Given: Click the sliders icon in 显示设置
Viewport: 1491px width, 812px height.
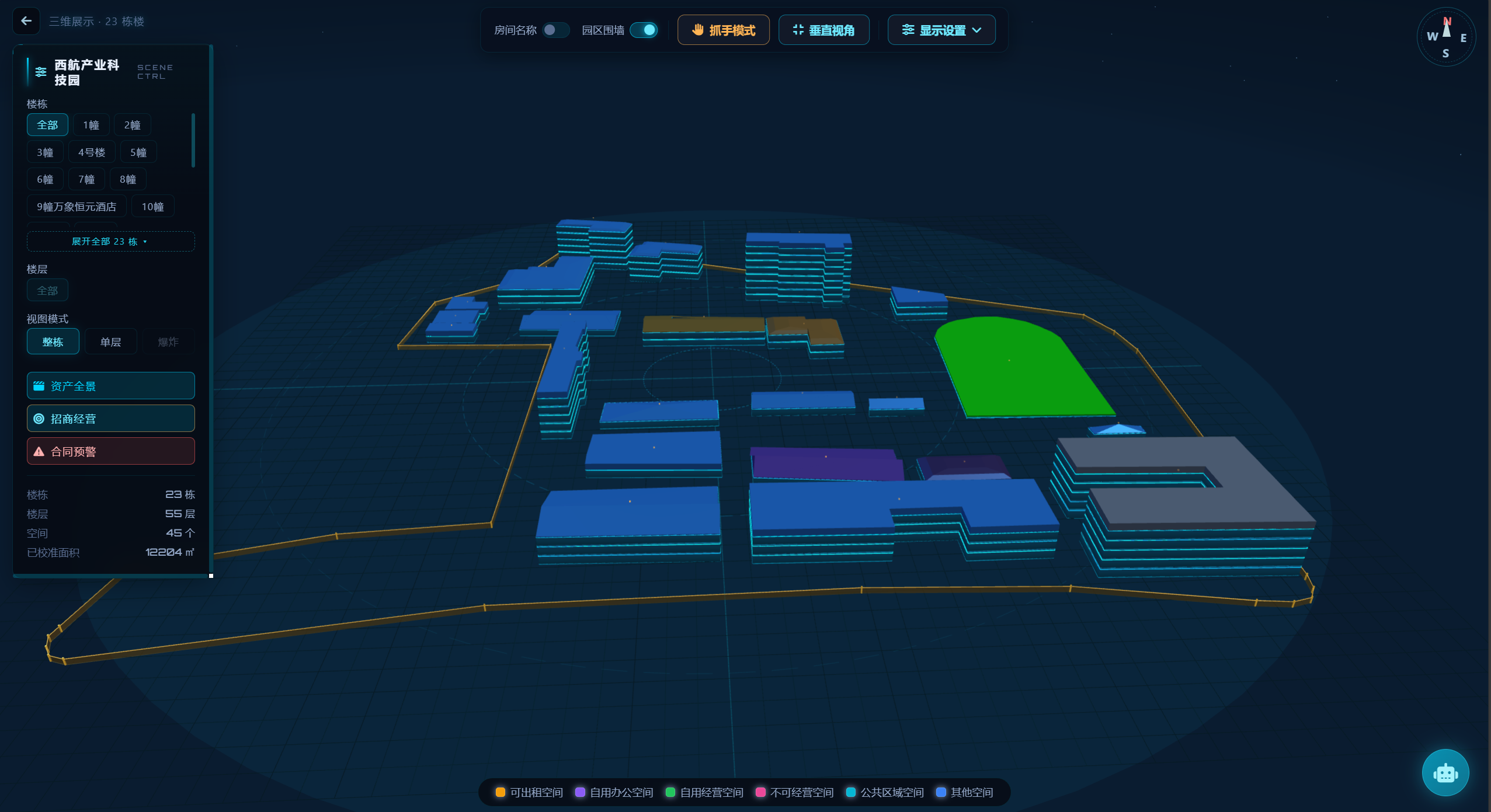Looking at the screenshot, I should point(908,30).
